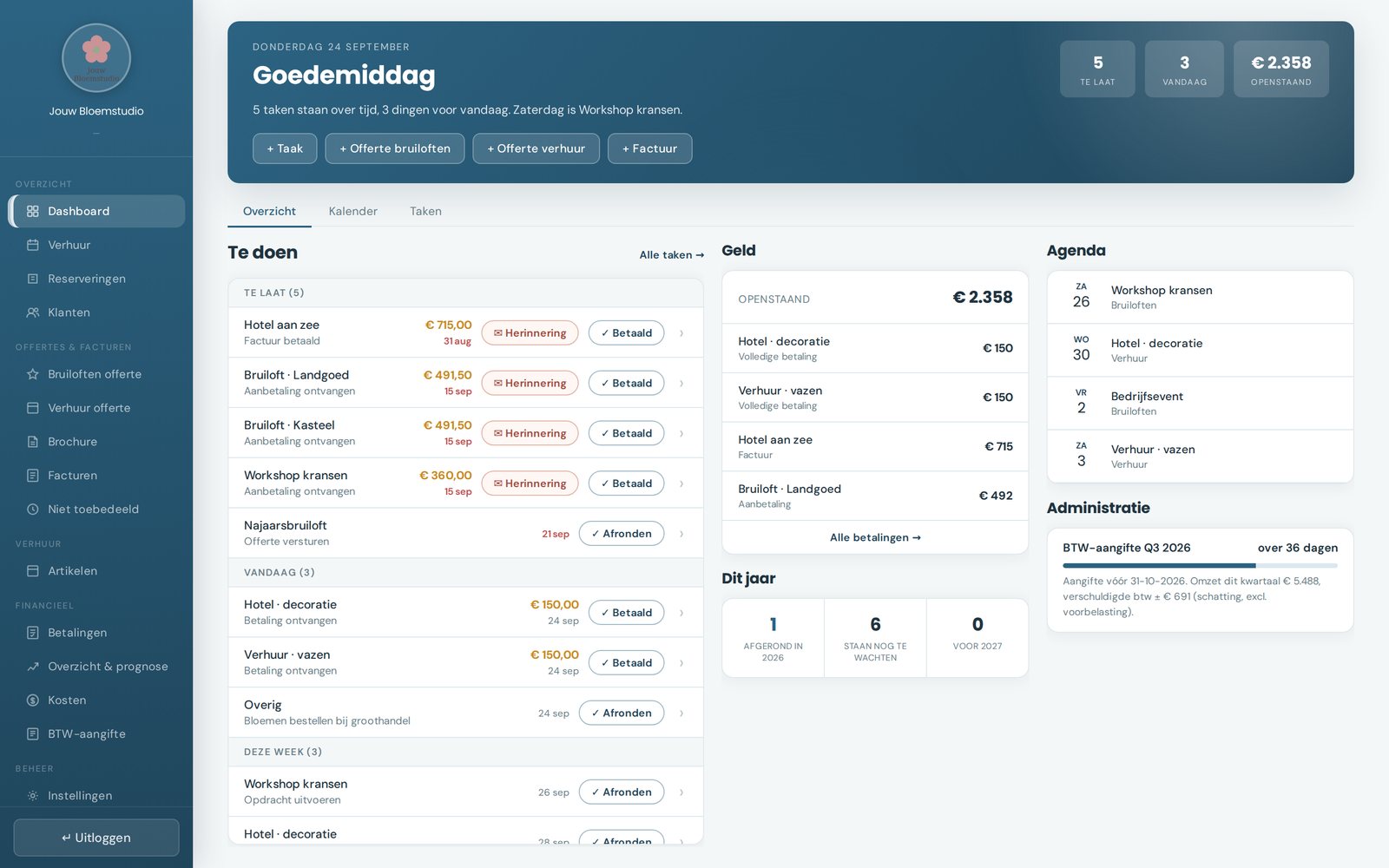Click the Brochure document icon
Viewport: 1389px width, 868px height.
(x=33, y=442)
